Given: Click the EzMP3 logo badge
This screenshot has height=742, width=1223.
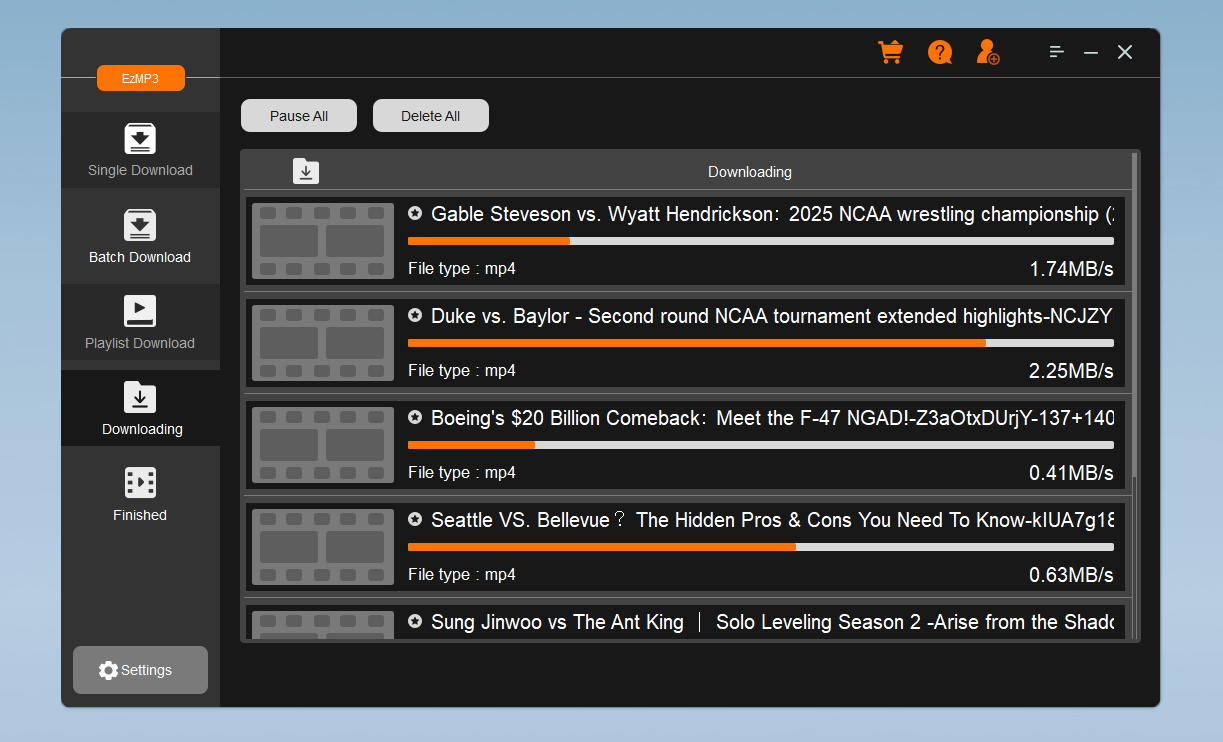Looking at the screenshot, I should [141, 78].
